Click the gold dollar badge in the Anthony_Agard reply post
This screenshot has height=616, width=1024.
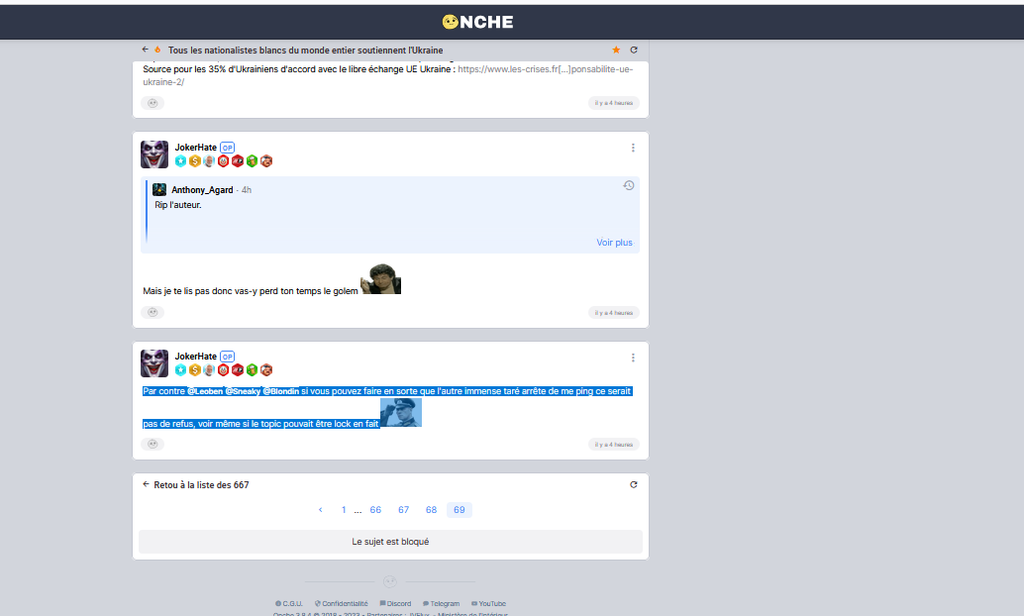tap(195, 161)
